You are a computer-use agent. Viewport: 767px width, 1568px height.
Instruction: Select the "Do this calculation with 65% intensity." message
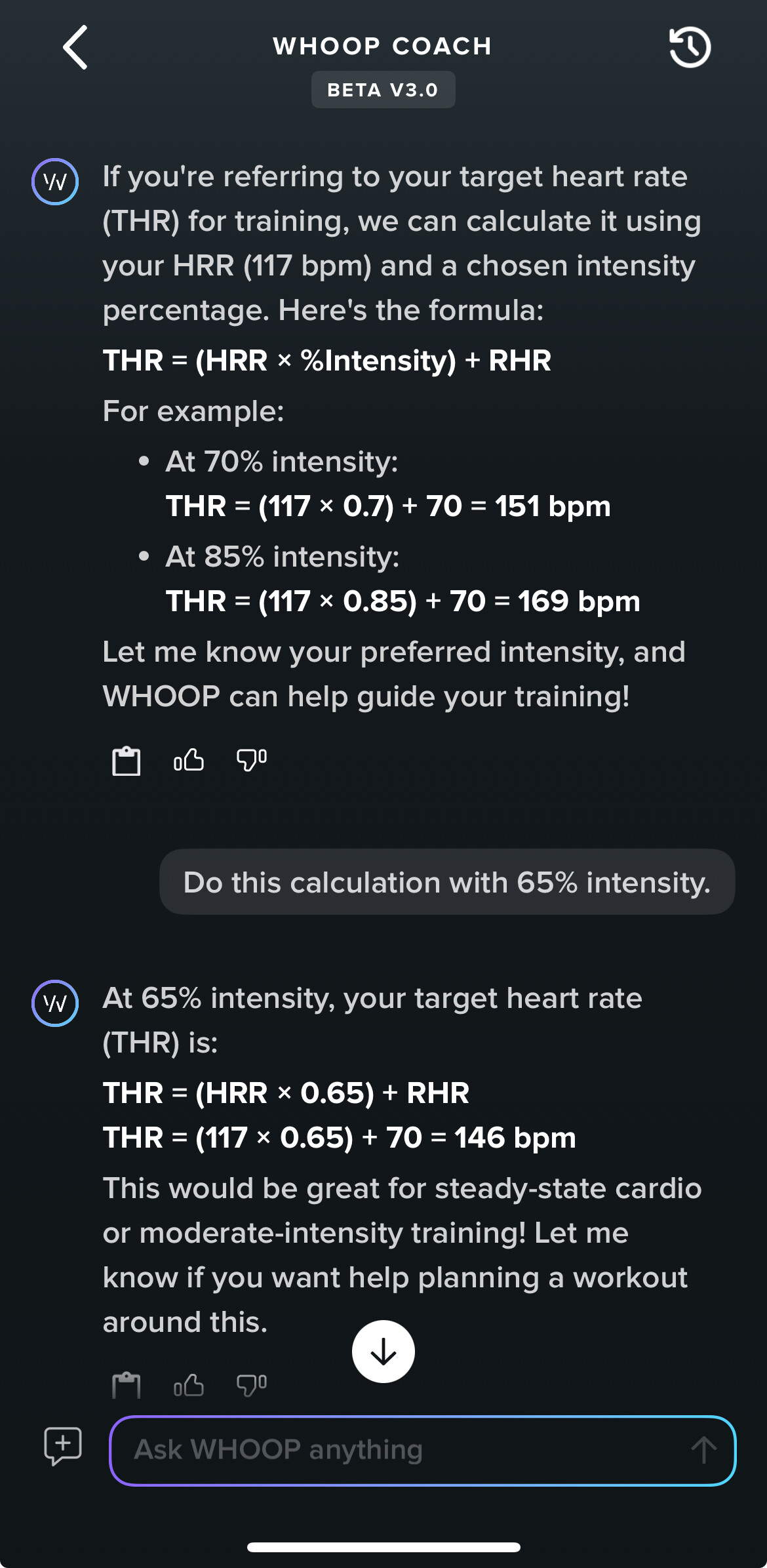click(447, 882)
